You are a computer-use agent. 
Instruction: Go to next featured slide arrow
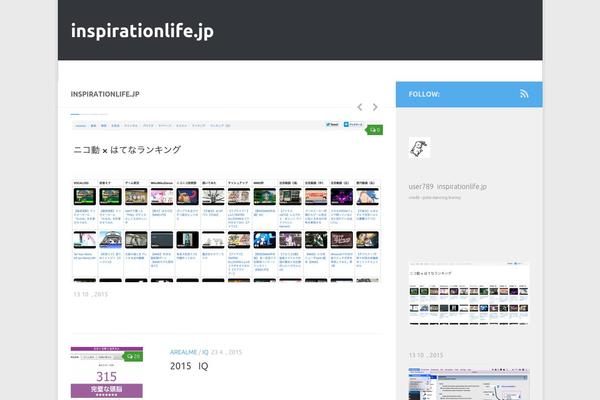375,107
